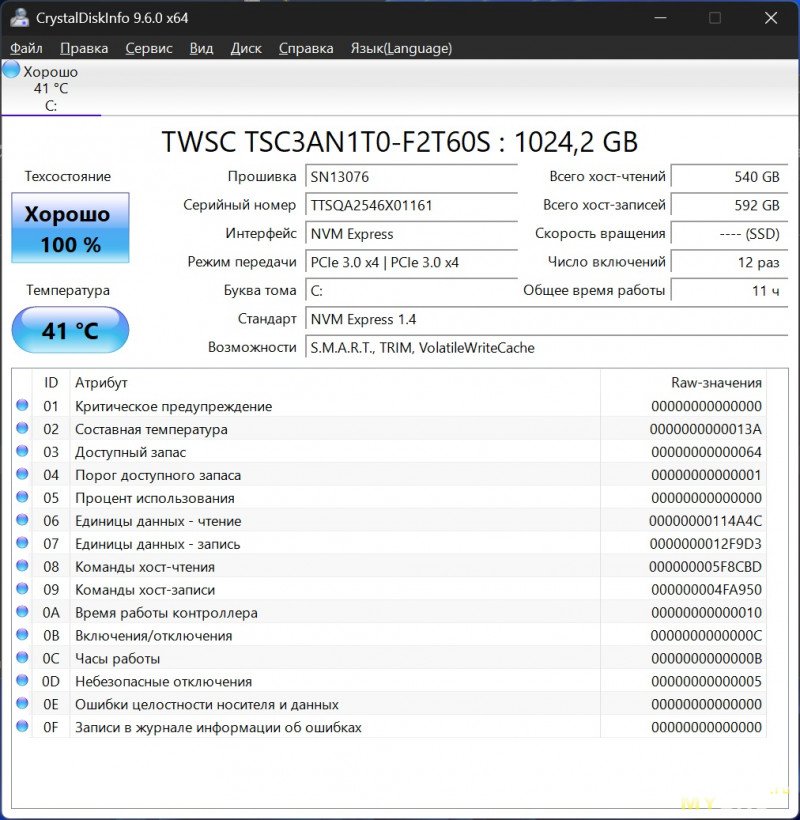Image resolution: width=800 pixels, height=820 pixels.
Task: Click the CrystalDiskInfo app icon in title bar
Action: click(19, 17)
